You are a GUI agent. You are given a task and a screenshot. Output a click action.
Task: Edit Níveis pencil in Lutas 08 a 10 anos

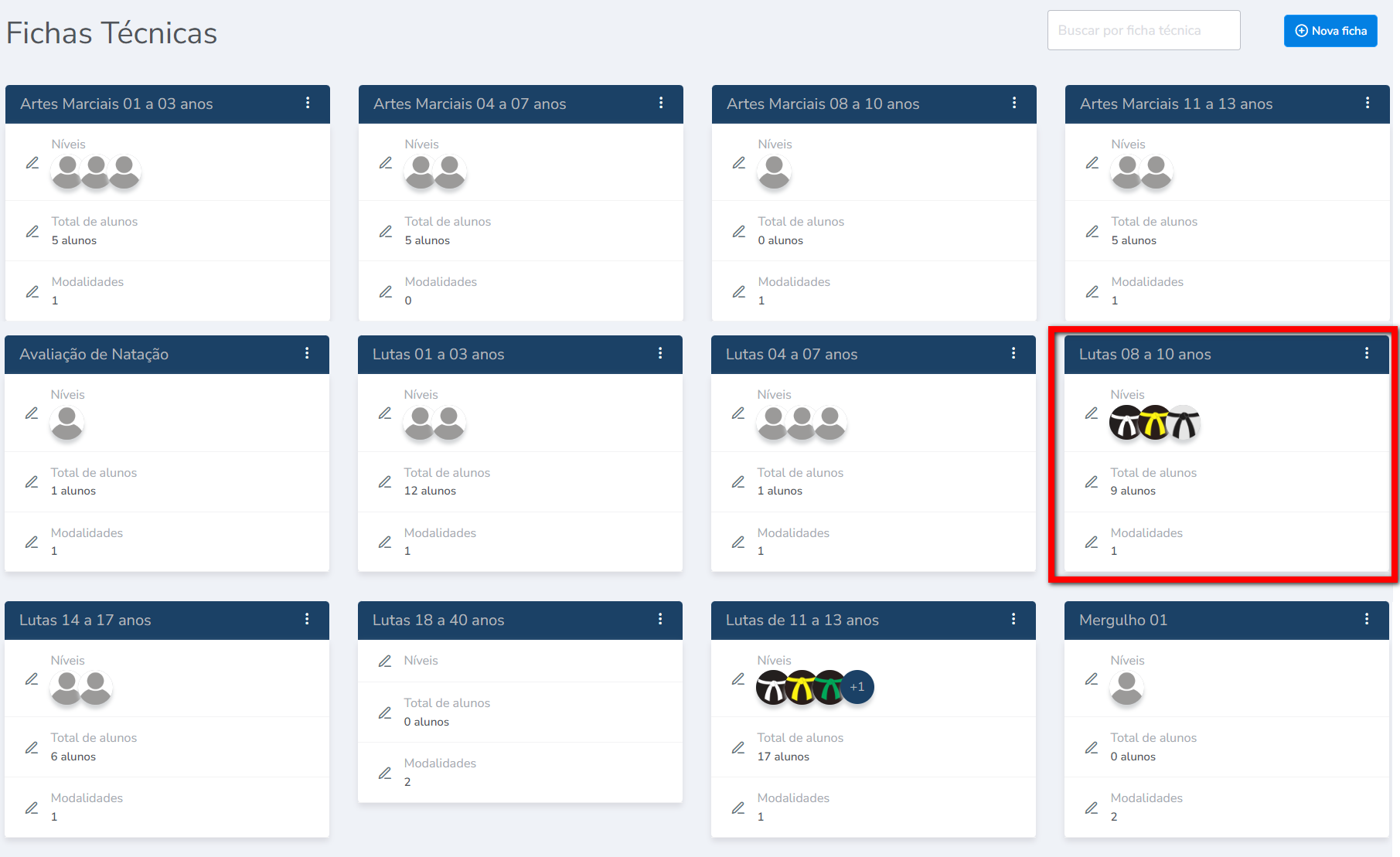(1092, 413)
